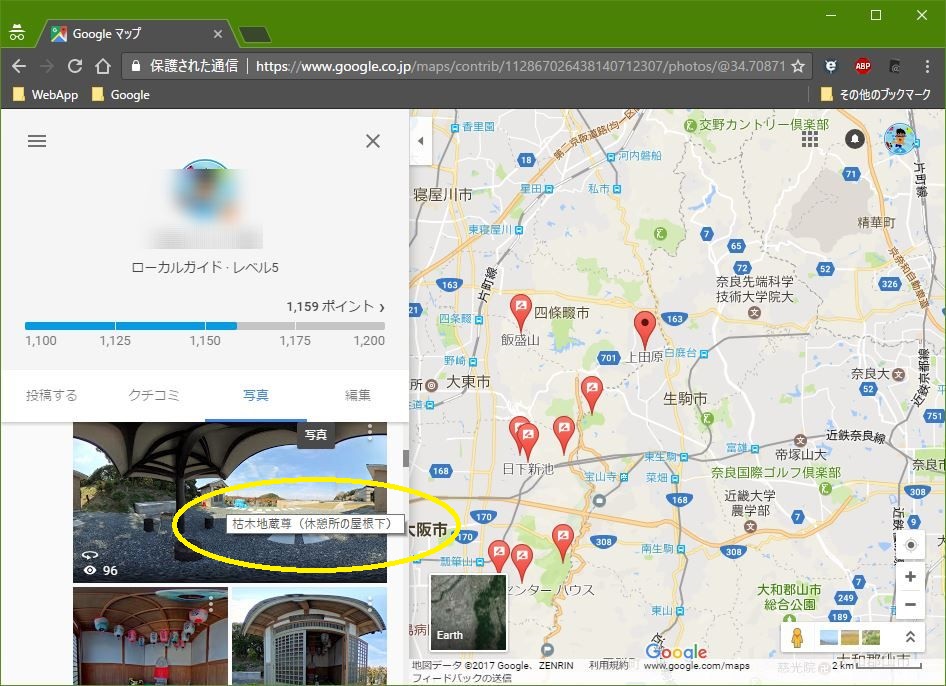Click the 生駒市 map label
946x686 pixels.
[685, 399]
